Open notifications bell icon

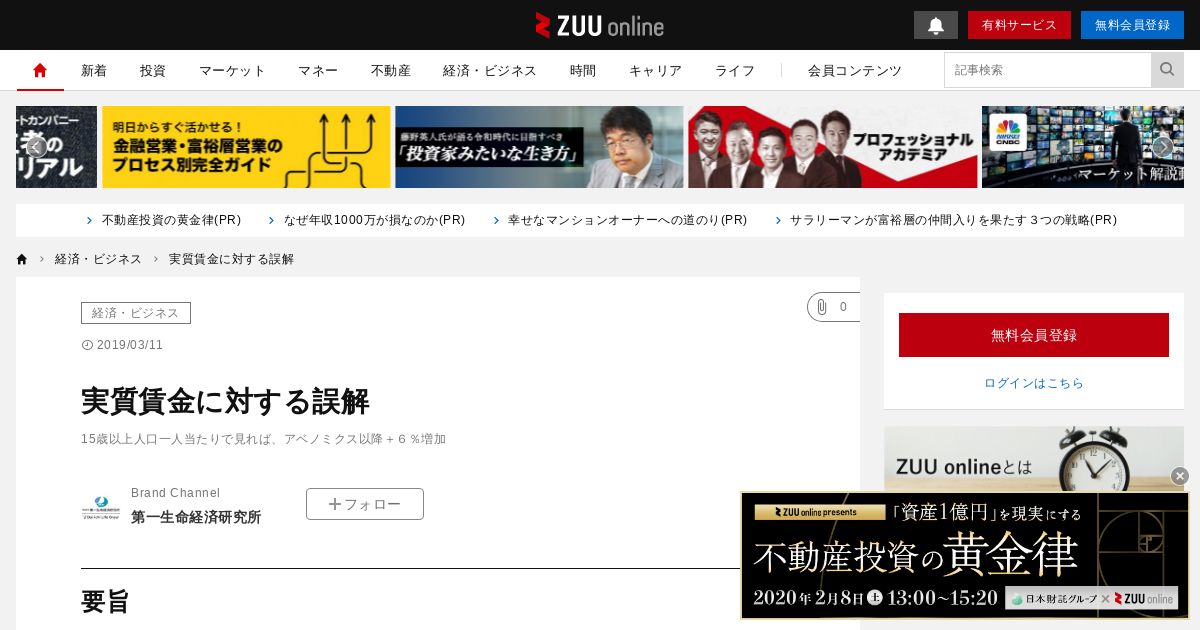(x=936, y=25)
